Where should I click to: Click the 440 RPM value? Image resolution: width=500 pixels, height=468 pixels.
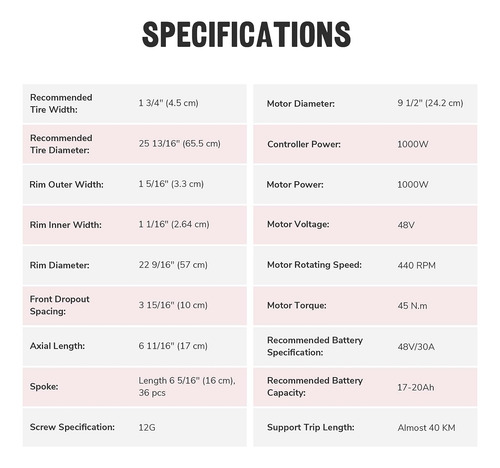(416, 266)
